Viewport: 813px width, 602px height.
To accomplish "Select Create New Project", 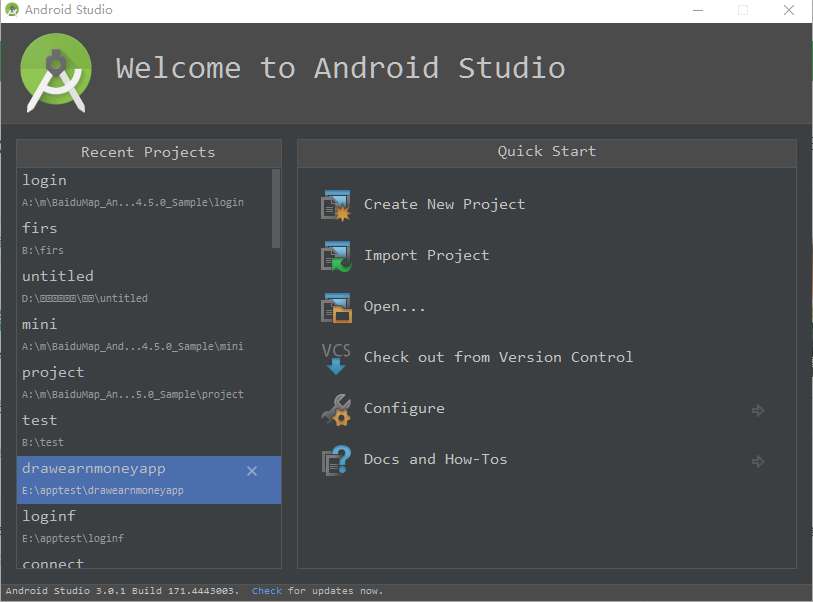I will click(444, 204).
